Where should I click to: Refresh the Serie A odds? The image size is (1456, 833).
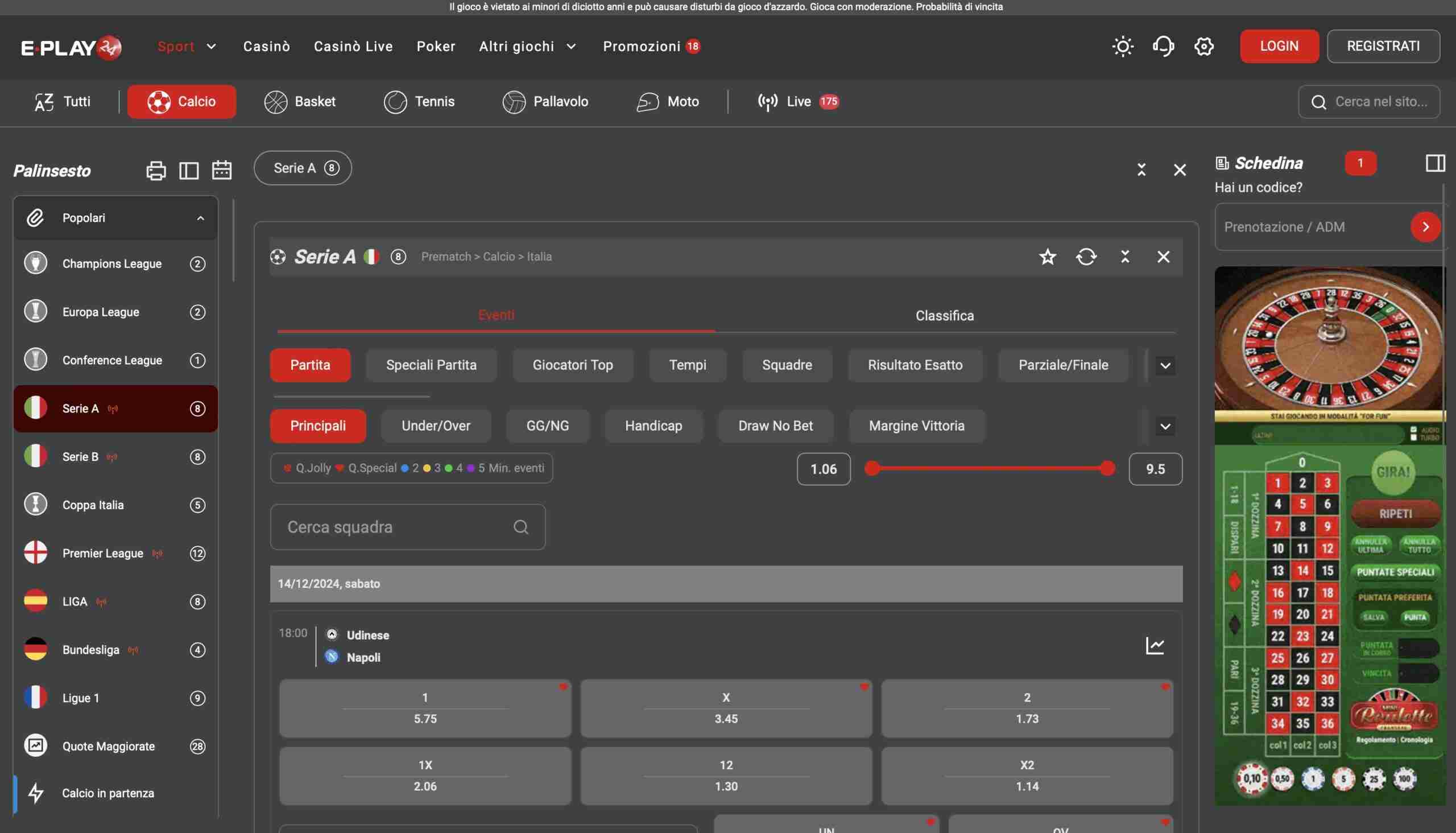coord(1086,256)
